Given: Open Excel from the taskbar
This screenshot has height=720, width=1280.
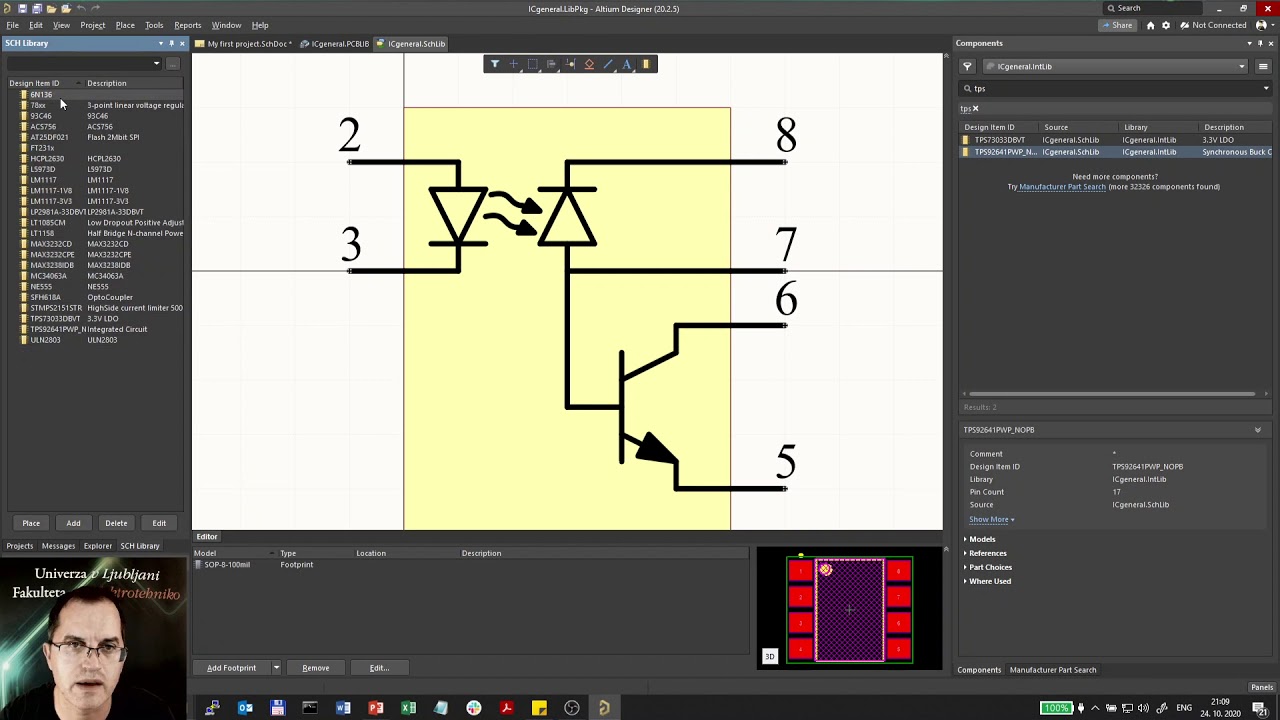Looking at the screenshot, I should point(408,708).
